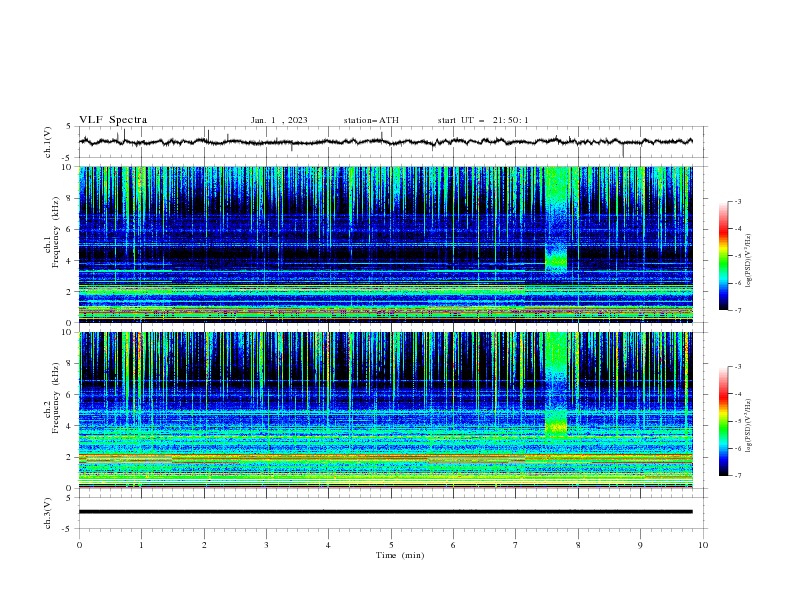Image resolution: width=792 pixels, height=612 pixels.
Task: Click the "start UT = 21:50:1" text
Action: pos(483,120)
